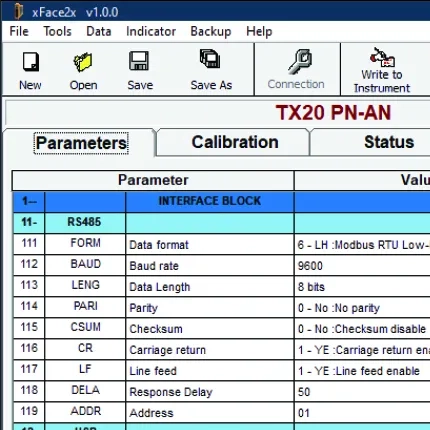The image size is (430, 430).
Task: Save using the floppy disk icon
Action: pyautogui.click(x=139, y=61)
